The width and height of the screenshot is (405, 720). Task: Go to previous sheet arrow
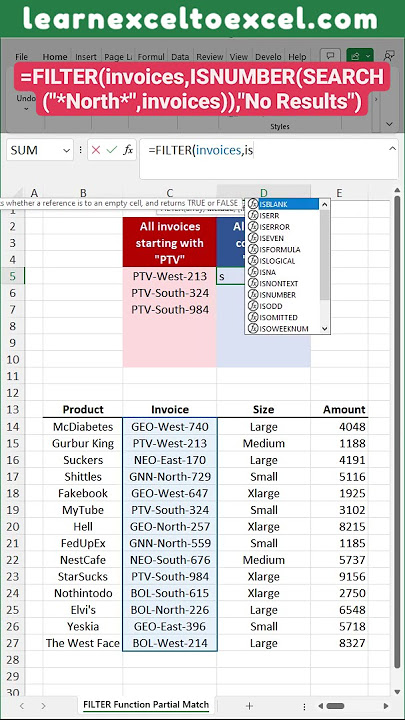pos(22,705)
